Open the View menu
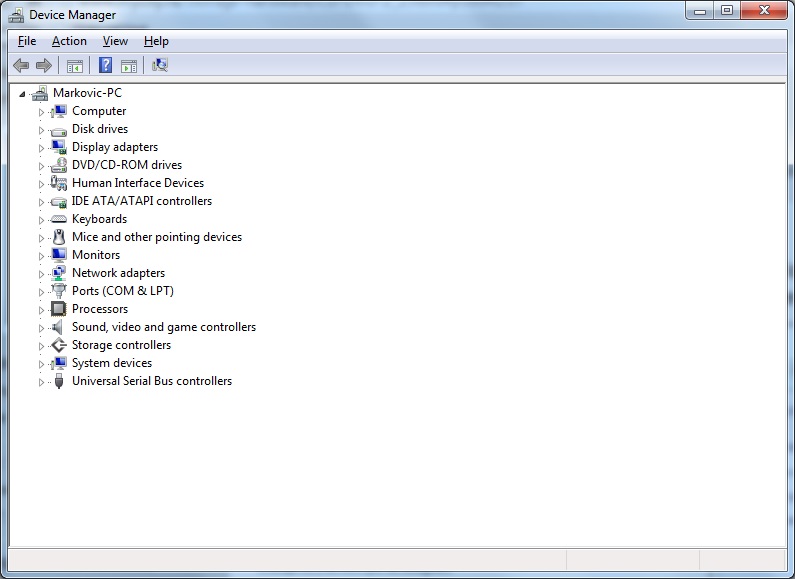This screenshot has height=579, width=795. click(115, 41)
